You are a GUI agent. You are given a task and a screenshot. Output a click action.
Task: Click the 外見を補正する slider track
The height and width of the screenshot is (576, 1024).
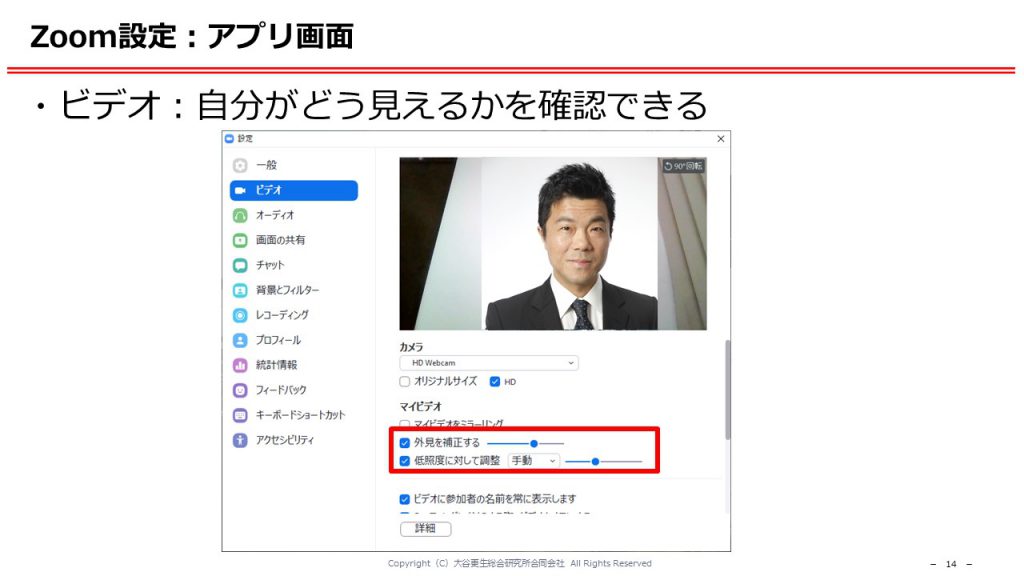pos(526,443)
